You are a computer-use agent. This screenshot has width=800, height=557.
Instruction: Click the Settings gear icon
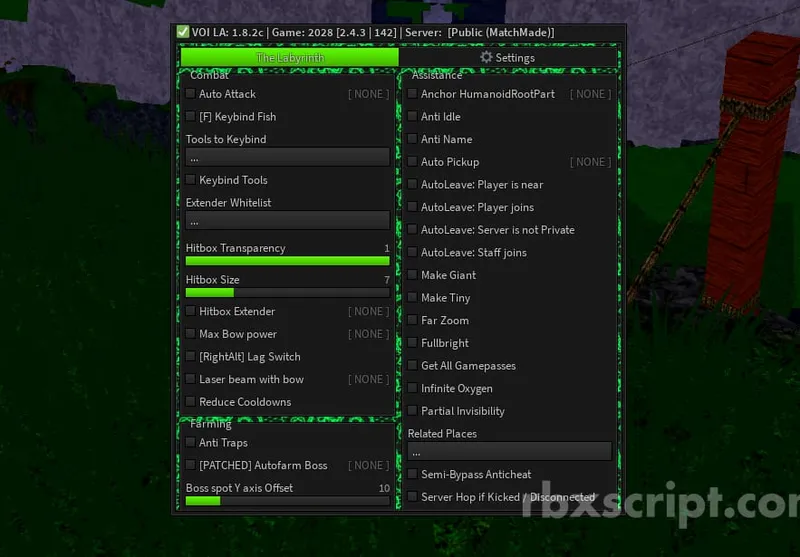486,57
